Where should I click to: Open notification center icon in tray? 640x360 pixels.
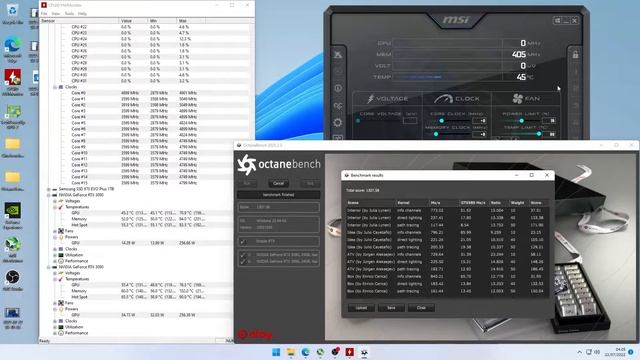click(x=631, y=352)
